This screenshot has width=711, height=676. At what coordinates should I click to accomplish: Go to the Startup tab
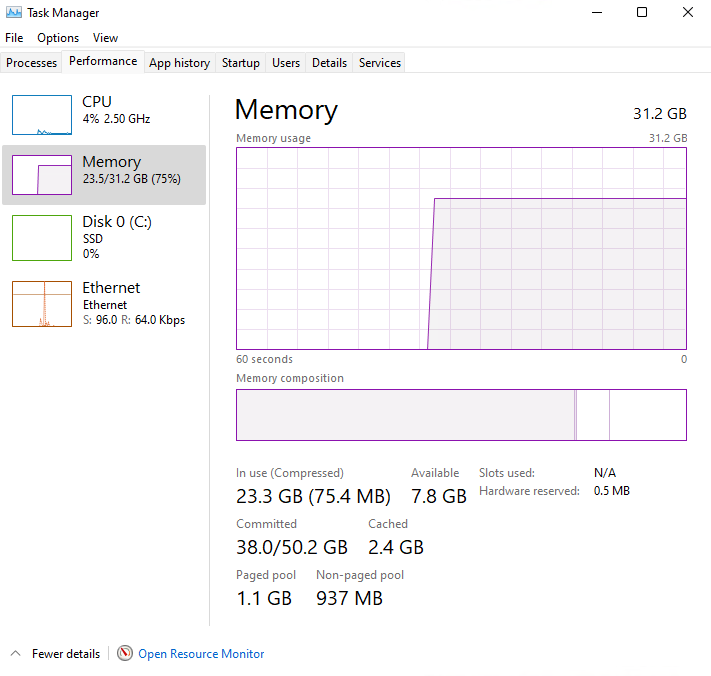pyautogui.click(x=241, y=63)
